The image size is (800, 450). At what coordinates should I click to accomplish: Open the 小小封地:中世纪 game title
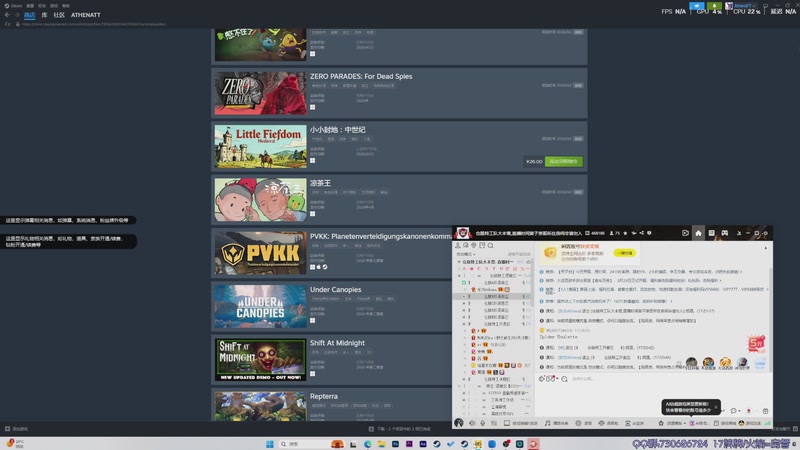(x=337, y=130)
